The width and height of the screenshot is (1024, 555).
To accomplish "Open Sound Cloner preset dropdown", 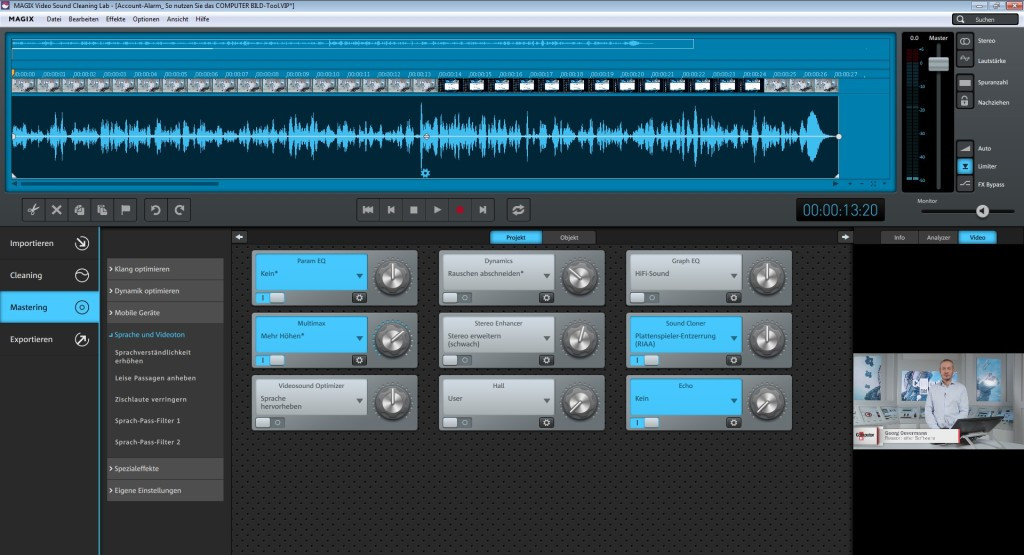I will (733, 339).
